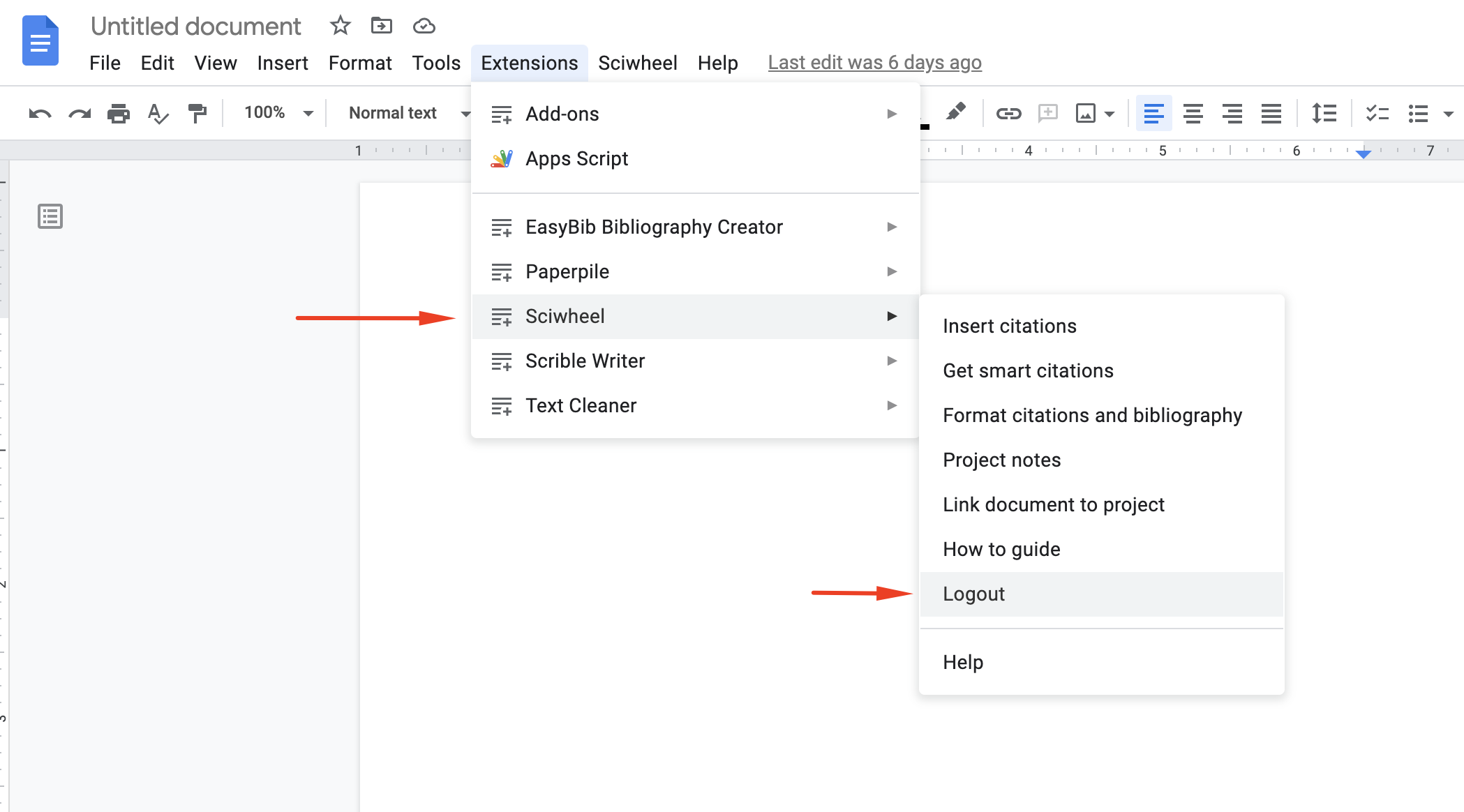
Task: Open the File menu
Action: (105, 63)
